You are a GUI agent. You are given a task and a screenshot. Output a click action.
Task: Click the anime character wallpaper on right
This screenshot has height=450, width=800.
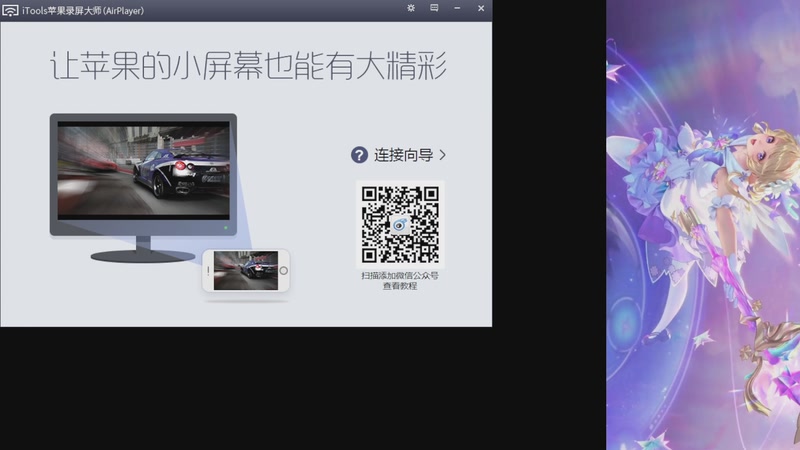pyautogui.click(x=703, y=225)
